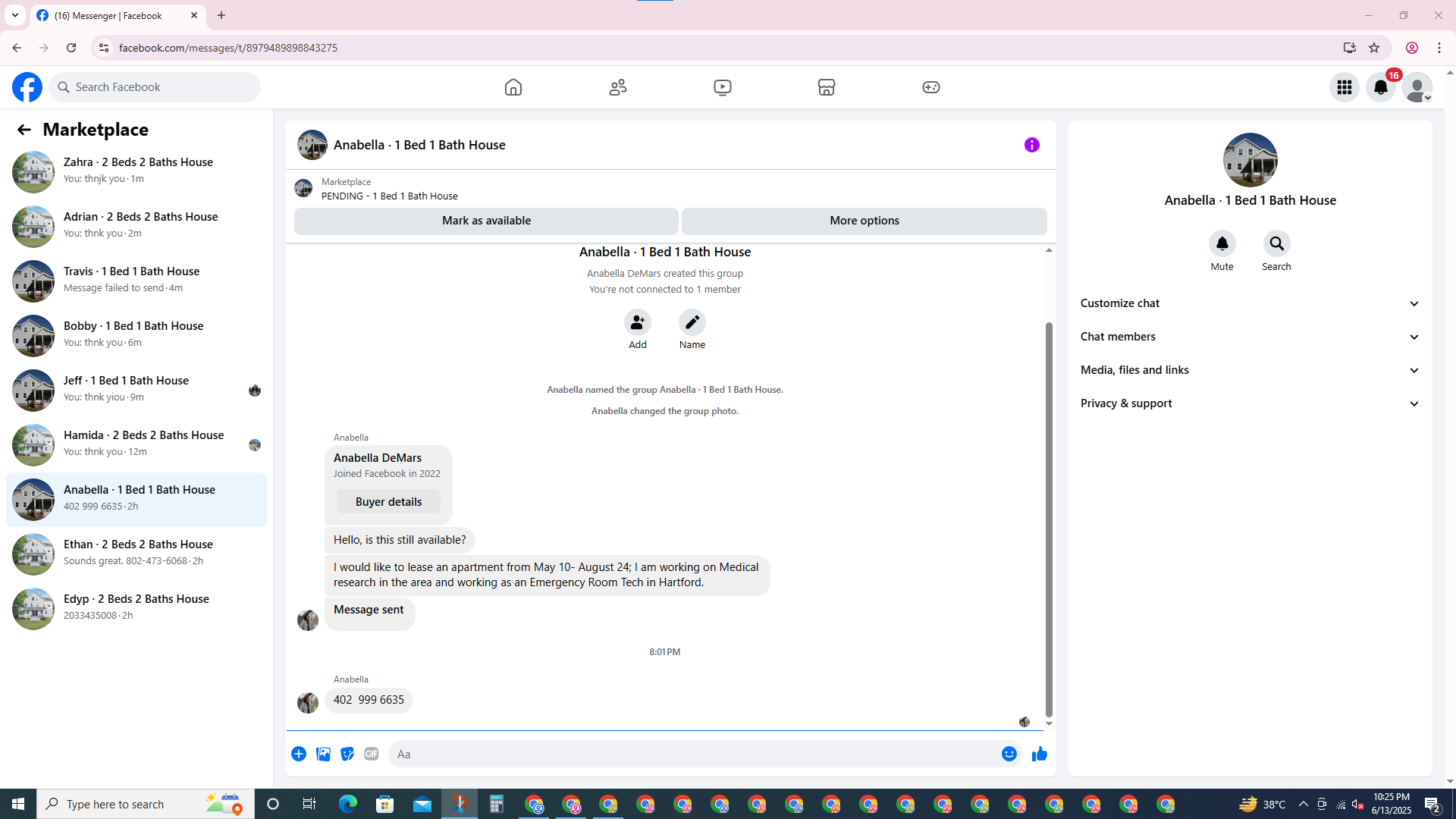Open Task View on taskbar
1456x819 pixels.
click(309, 804)
